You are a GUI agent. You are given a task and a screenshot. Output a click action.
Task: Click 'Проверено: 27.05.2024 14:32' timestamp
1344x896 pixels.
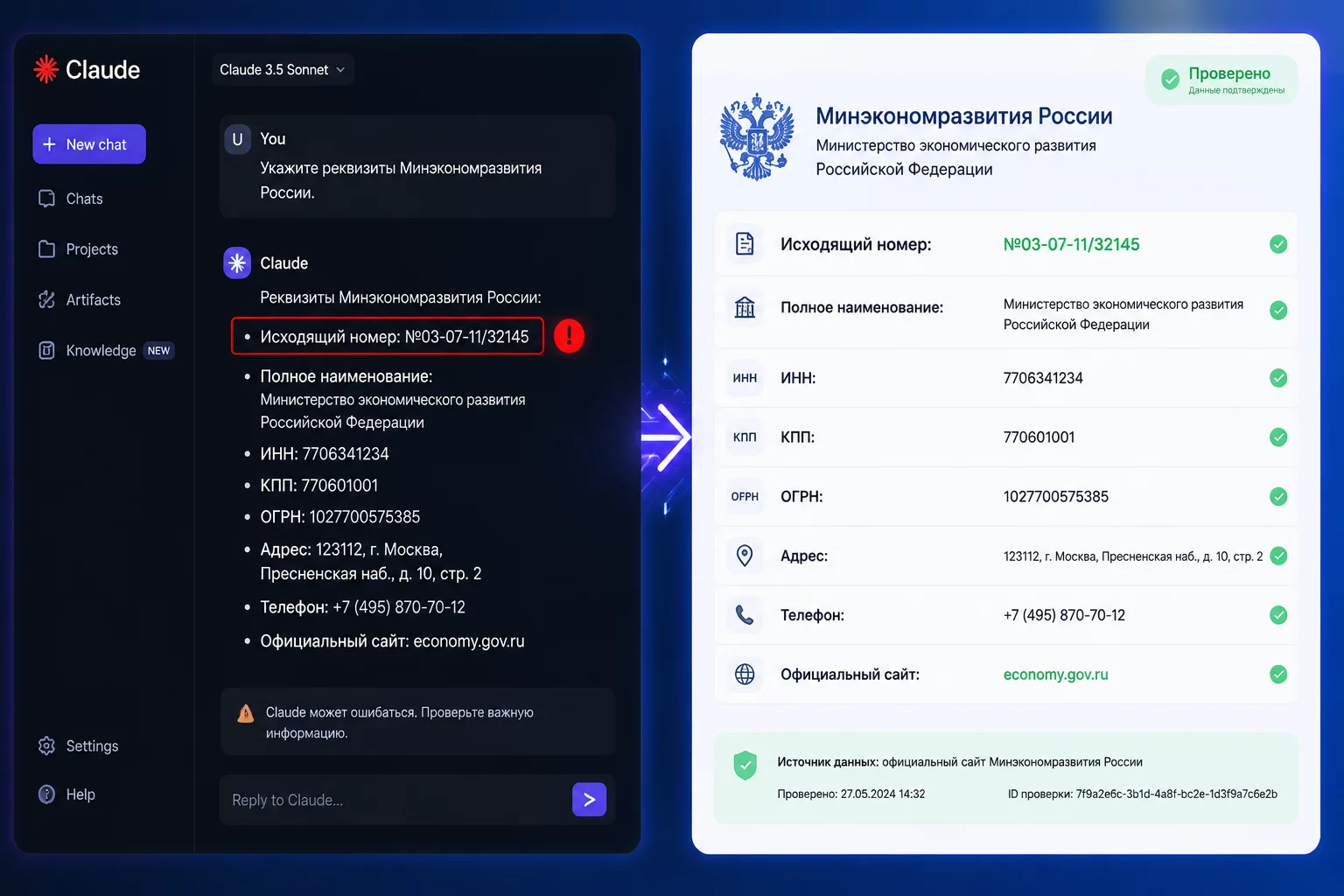(851, 794)
